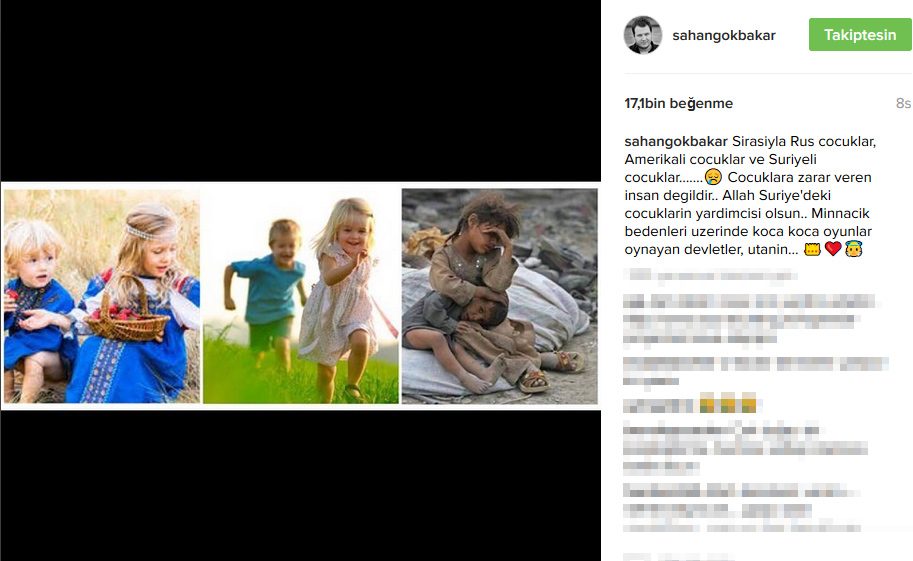The height and width of the screenshot is (561, 913).
Task: Click the 8s post timestamp
Action: click(903, 103)
